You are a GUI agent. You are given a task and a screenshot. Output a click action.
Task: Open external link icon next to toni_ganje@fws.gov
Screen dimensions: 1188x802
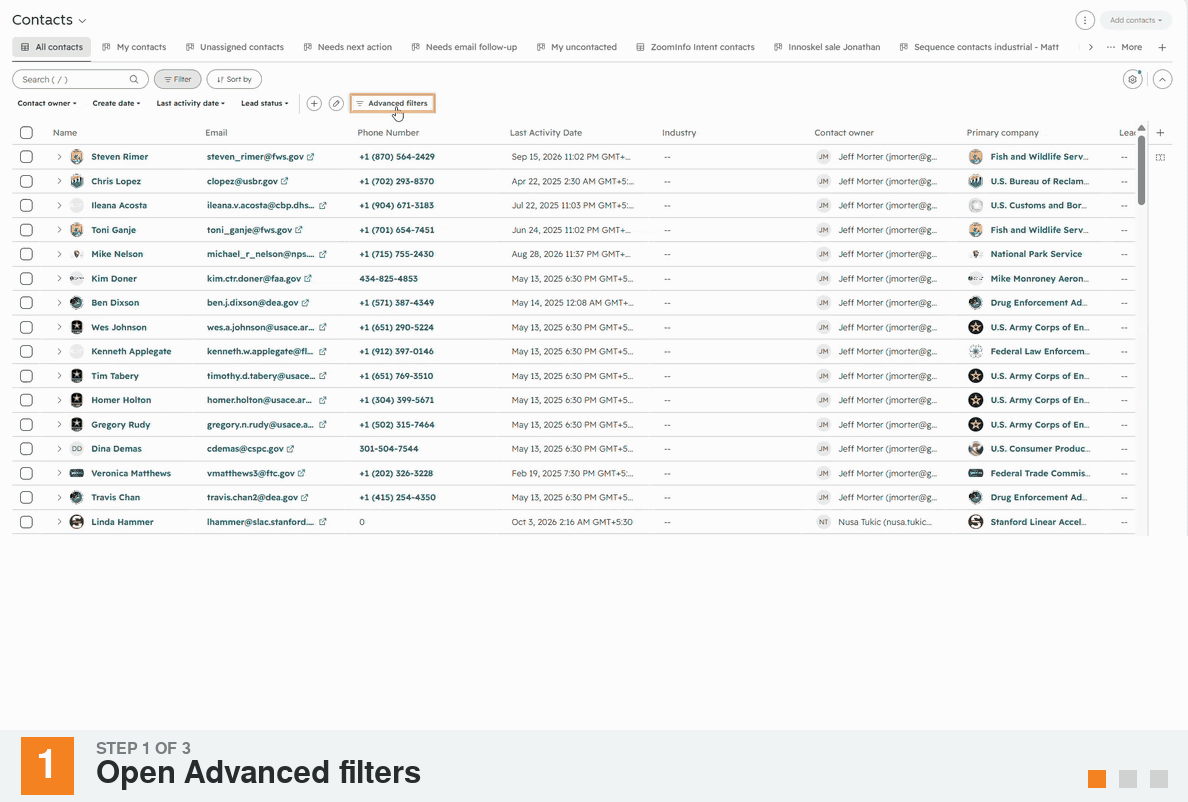coord(299,229)
